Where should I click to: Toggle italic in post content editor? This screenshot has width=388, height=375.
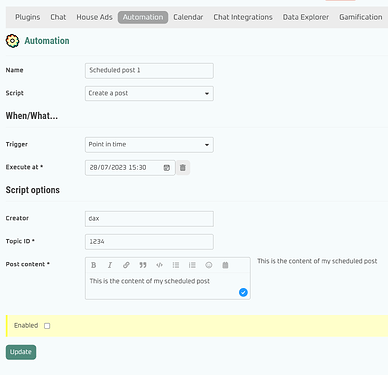(110, 265)
